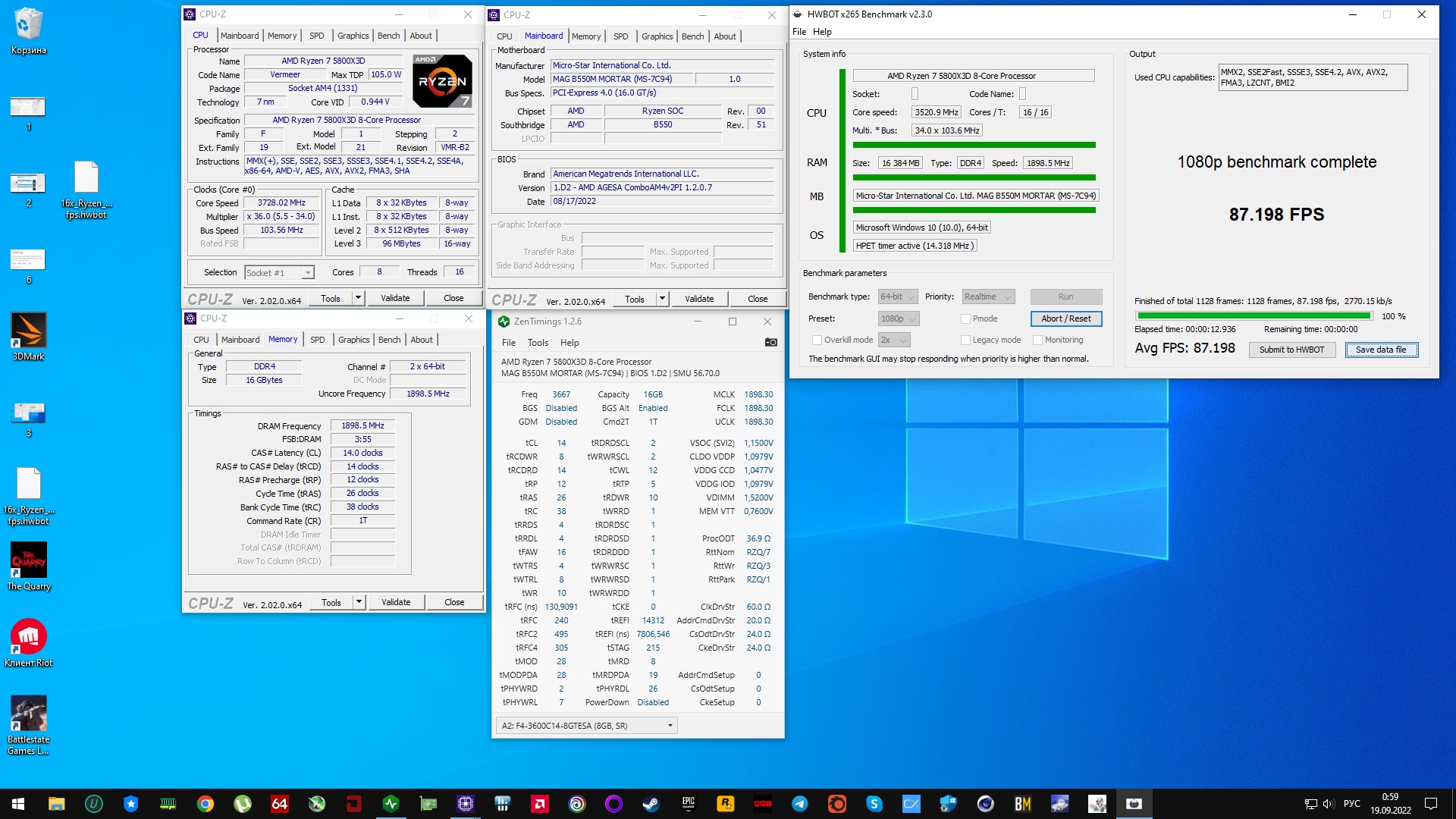Open the File menu in ZenTimings

click(508, 343)
